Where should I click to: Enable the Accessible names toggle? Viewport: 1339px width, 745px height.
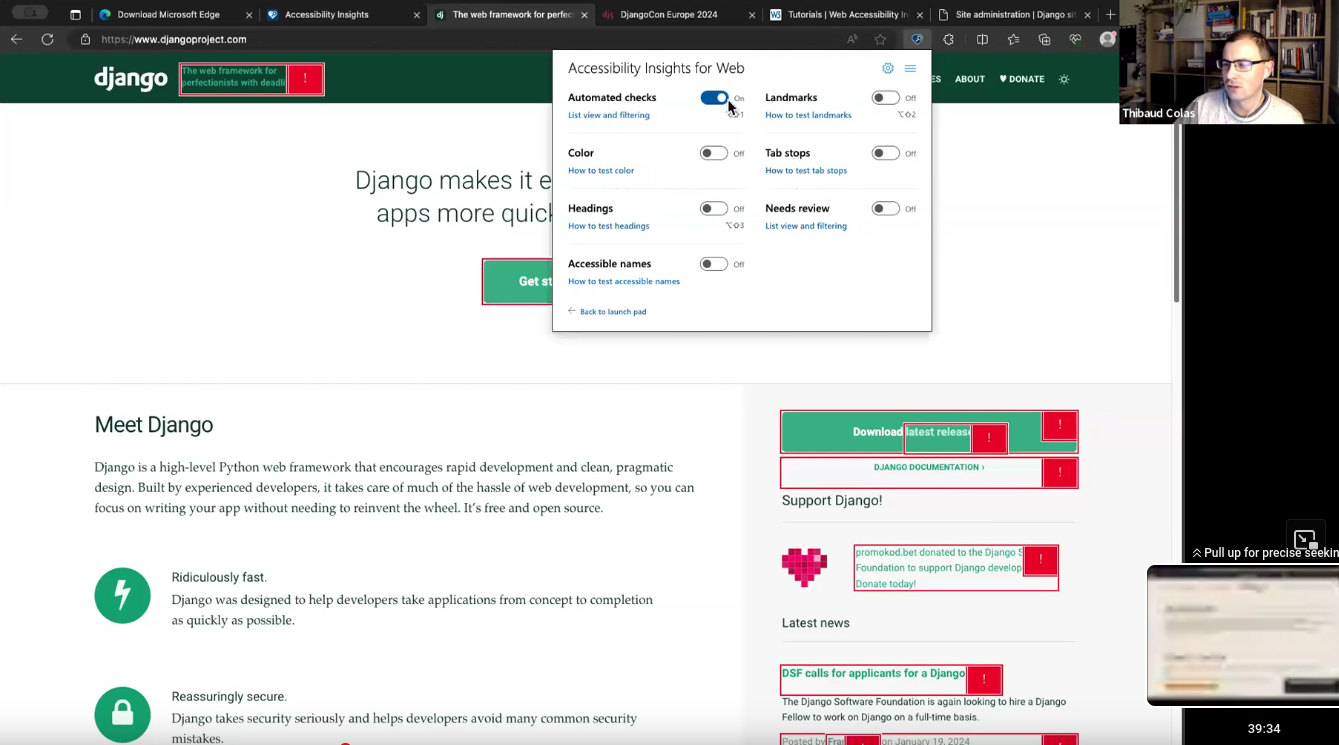pyautogui.click(x=713, y=264)
